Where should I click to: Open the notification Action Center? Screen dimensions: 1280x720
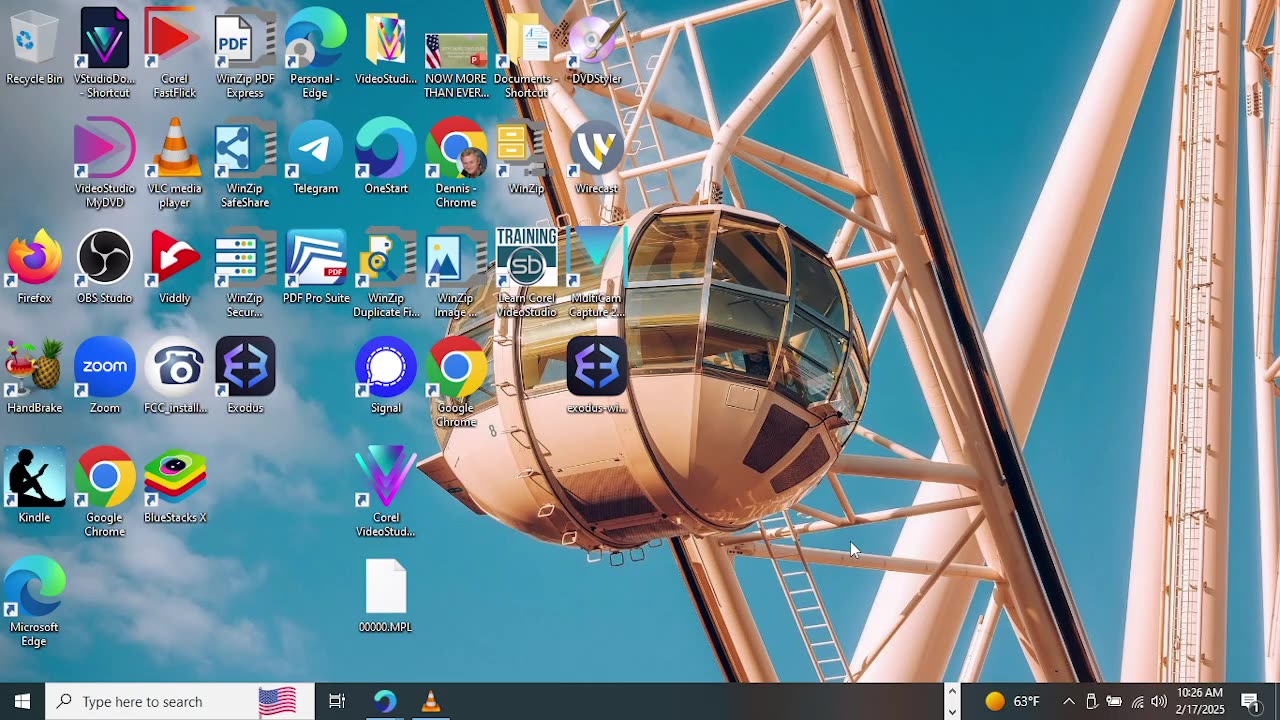(1250, 701)
